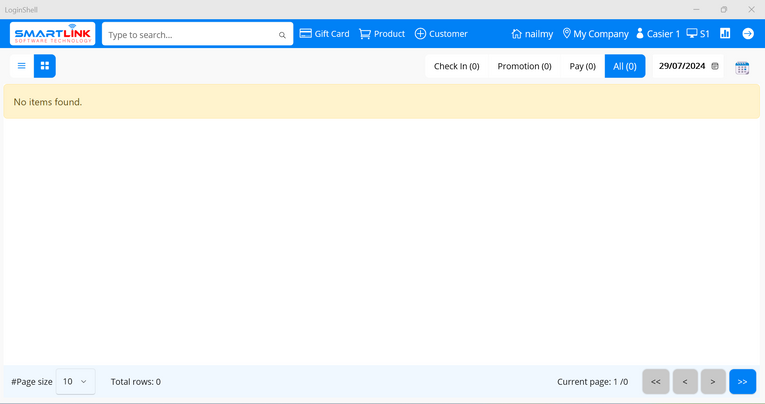Go to the last page
The width and height of the screenshot is (765, 404).
click(x=742, y=382)
